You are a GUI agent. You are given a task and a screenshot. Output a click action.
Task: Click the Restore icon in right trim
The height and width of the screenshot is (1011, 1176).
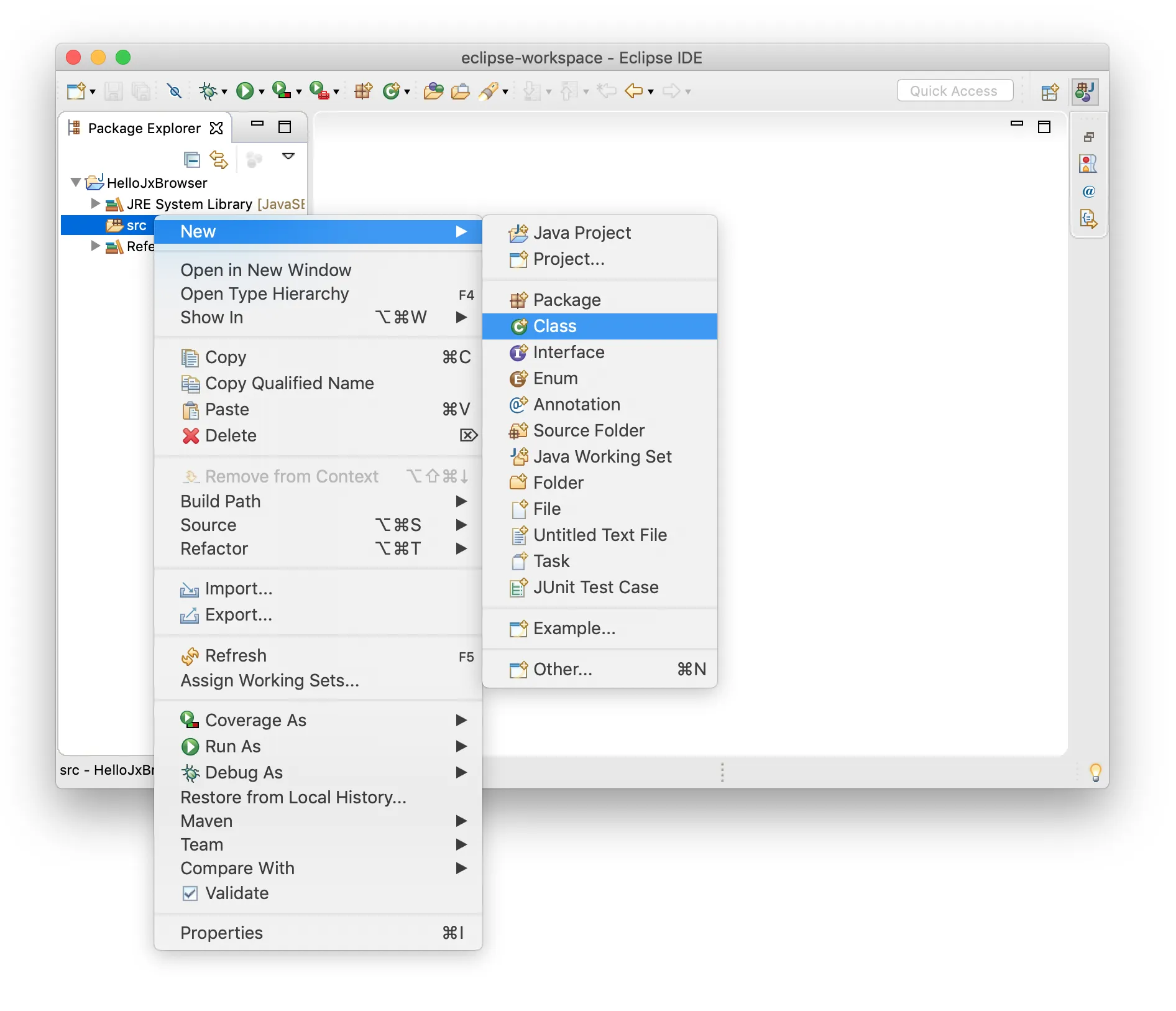click(x=1089, y=137)
